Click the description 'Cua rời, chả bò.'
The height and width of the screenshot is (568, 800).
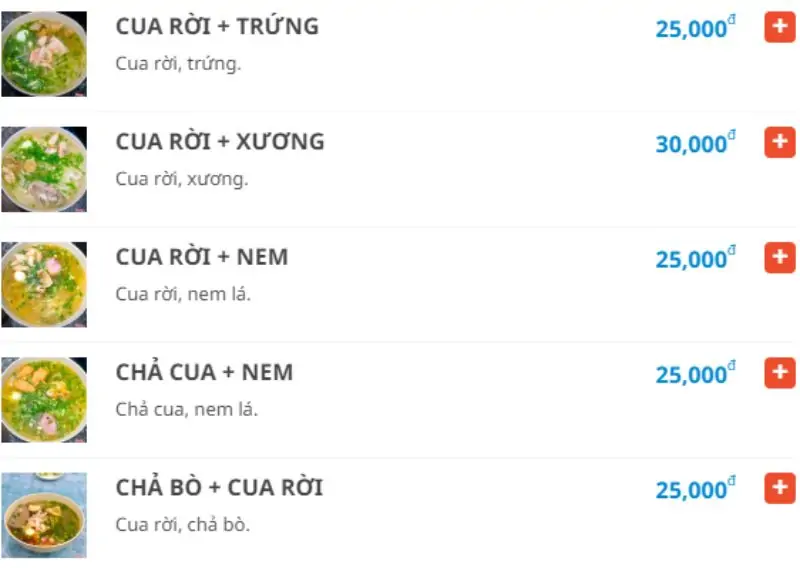point(183,524)
